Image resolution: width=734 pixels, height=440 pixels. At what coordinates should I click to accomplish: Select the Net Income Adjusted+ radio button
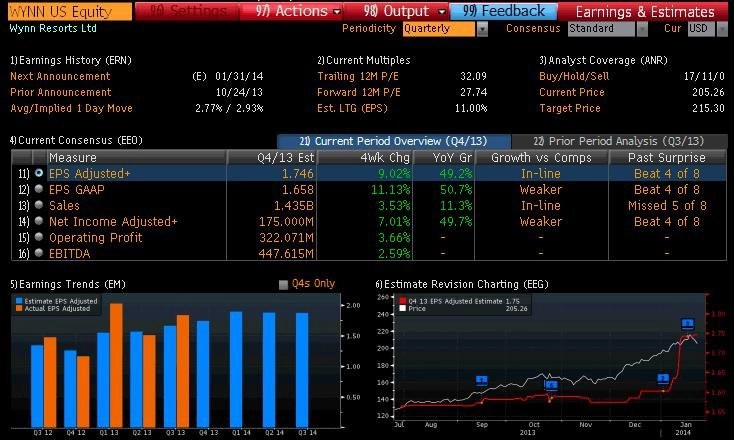coord(39,220)
